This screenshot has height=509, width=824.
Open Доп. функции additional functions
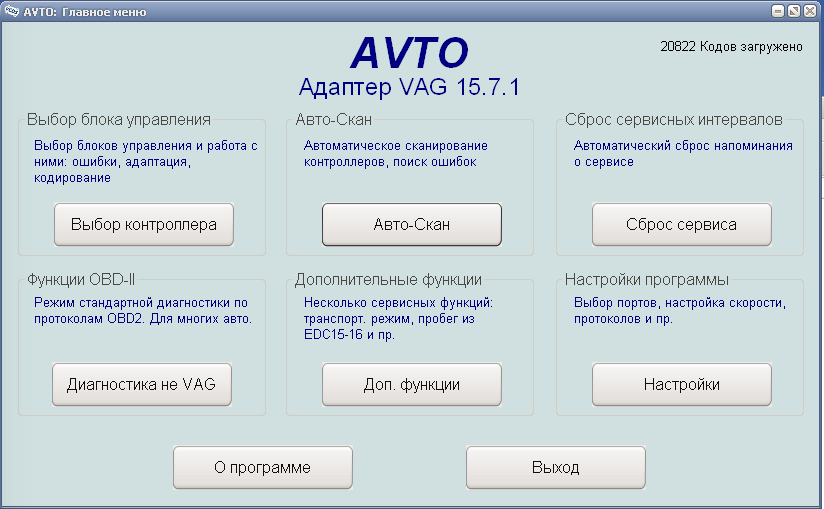[x=411, y=384]
